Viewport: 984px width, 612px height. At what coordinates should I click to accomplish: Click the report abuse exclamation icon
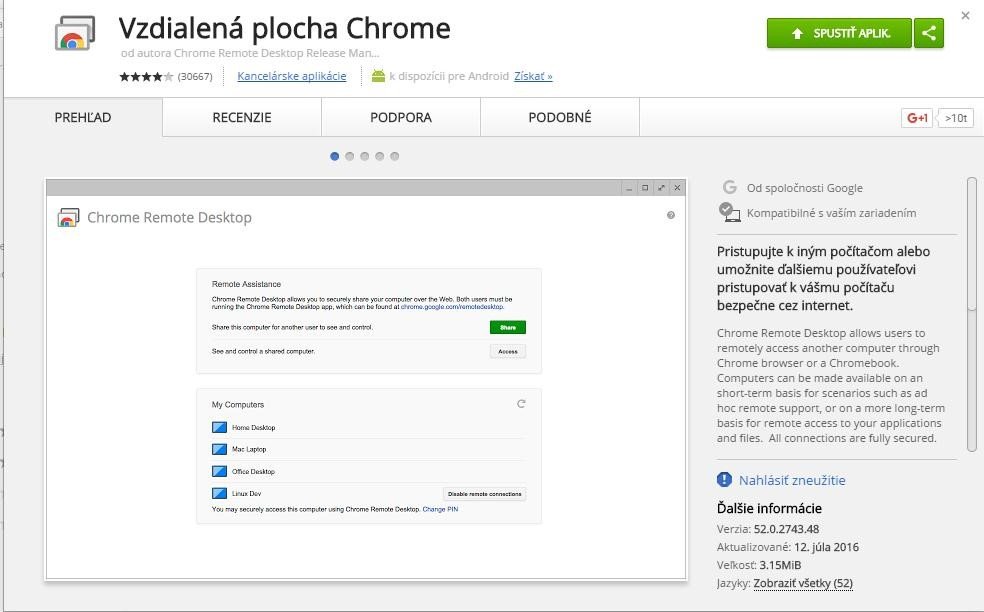(x=725, y=480)
